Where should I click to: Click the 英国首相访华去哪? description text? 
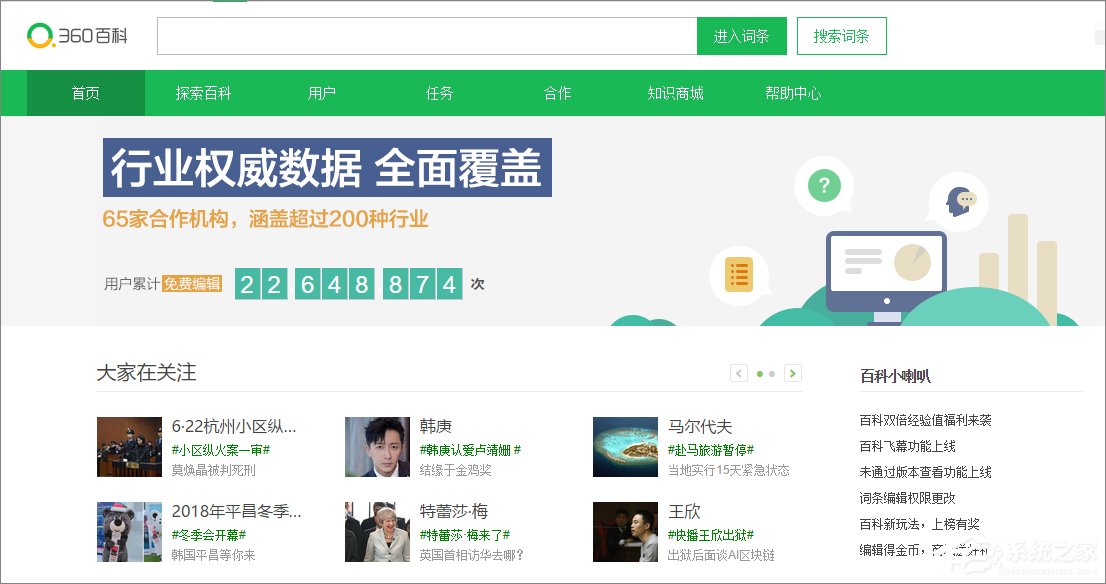pos(472,555)
